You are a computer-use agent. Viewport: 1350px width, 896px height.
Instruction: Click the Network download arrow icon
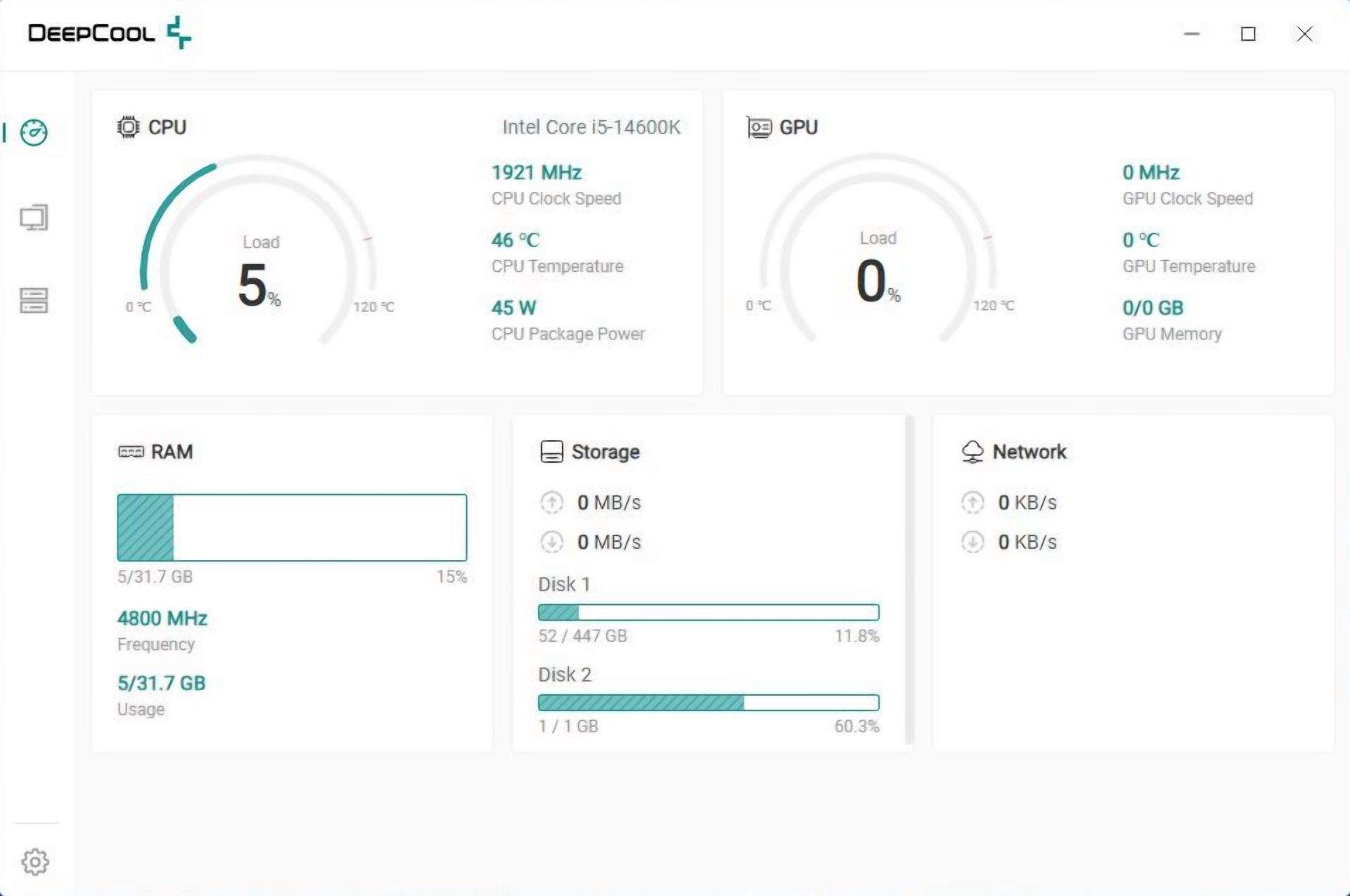[972, 542]
